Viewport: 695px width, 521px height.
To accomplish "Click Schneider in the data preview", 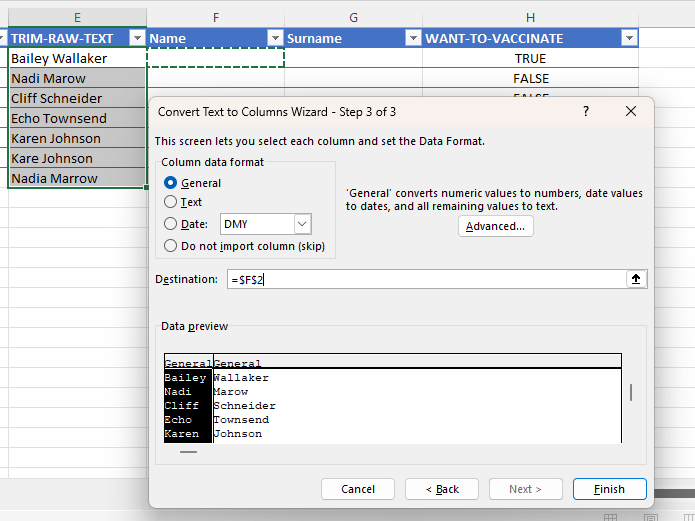I will [244, 406].
